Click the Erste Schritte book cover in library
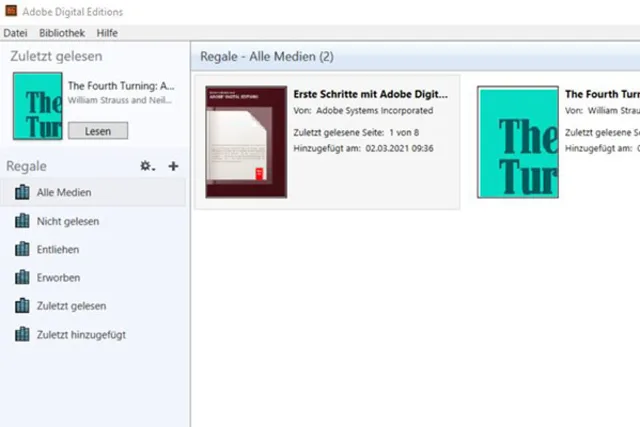Image resolution: width=640 pixels, height=427 pixels. pos(246,142)
